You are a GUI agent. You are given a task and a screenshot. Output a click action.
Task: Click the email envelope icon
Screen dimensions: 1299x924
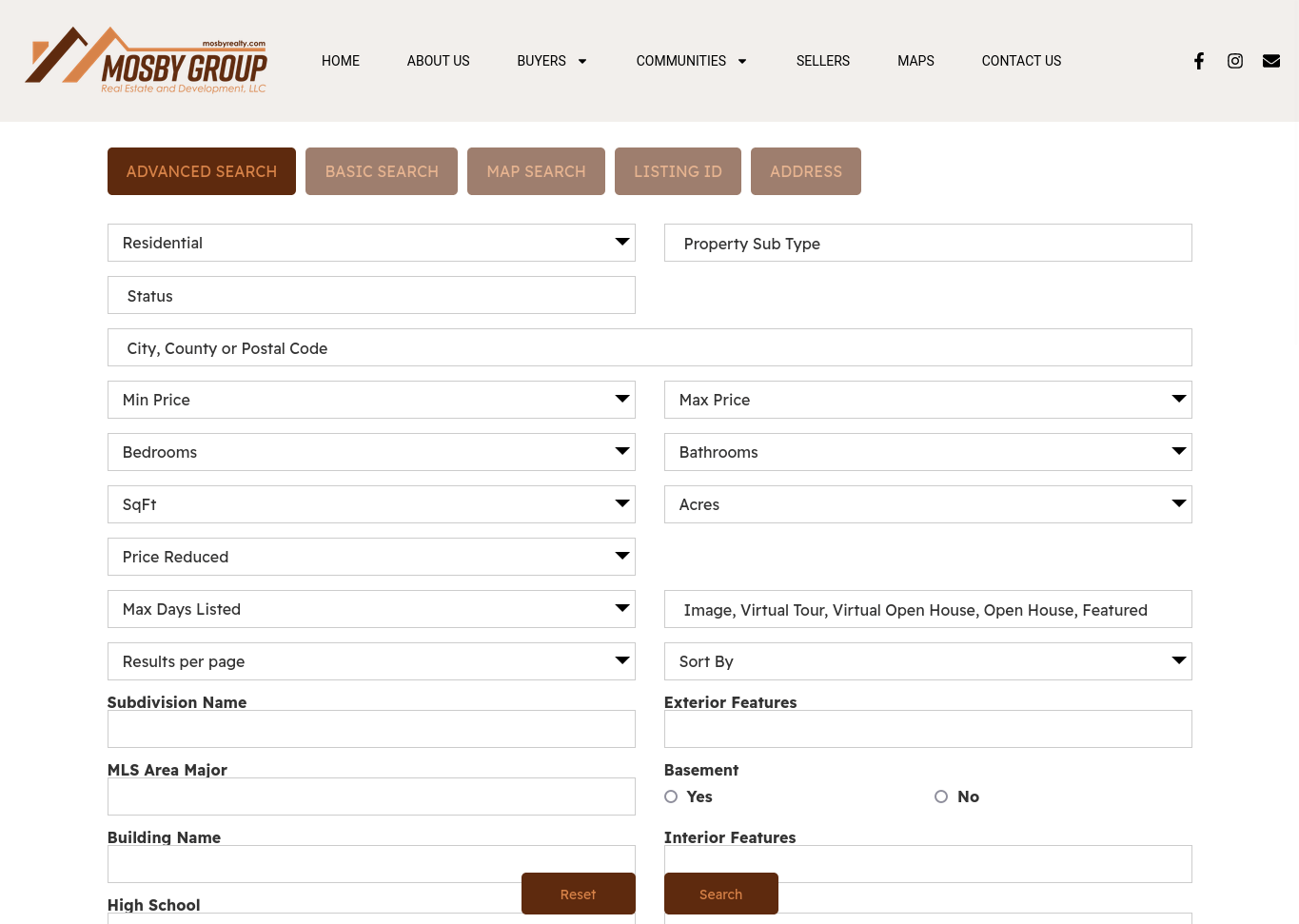coord(1271,61)
